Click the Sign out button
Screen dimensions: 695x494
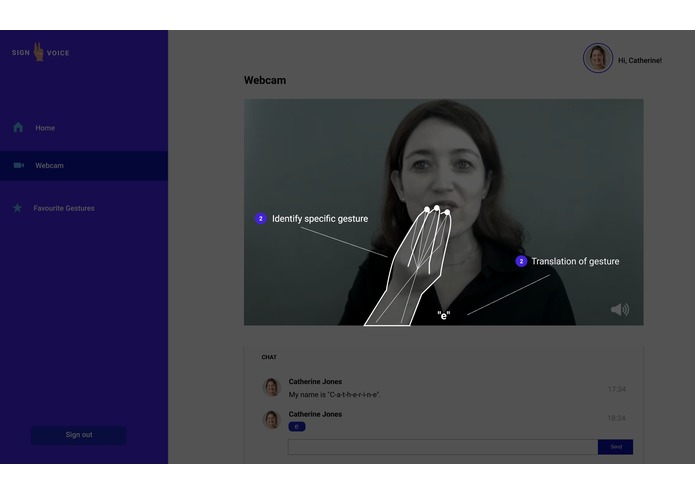click(78, 435)
